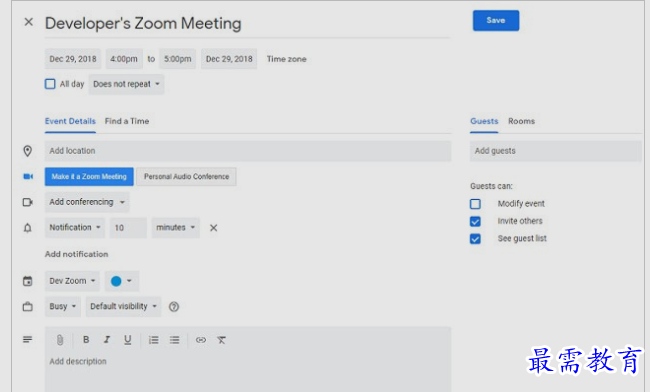
Task: Check the Modify event permission
Action: [x=475, y=204]
